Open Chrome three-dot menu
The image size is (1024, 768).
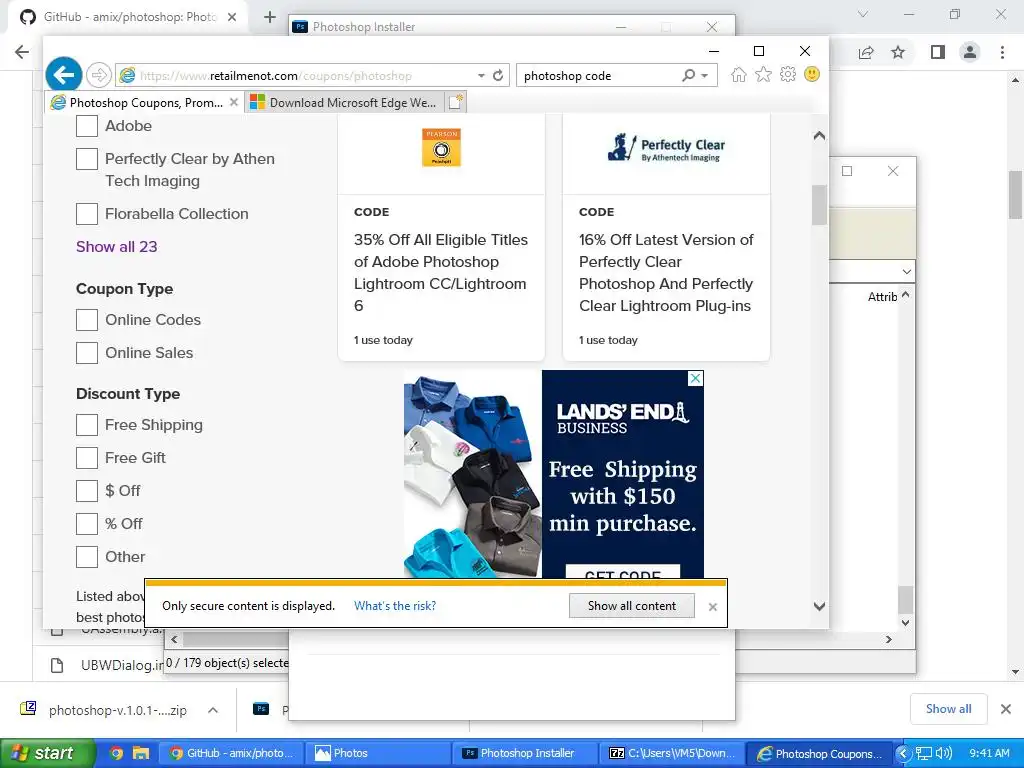point(1002,52)
